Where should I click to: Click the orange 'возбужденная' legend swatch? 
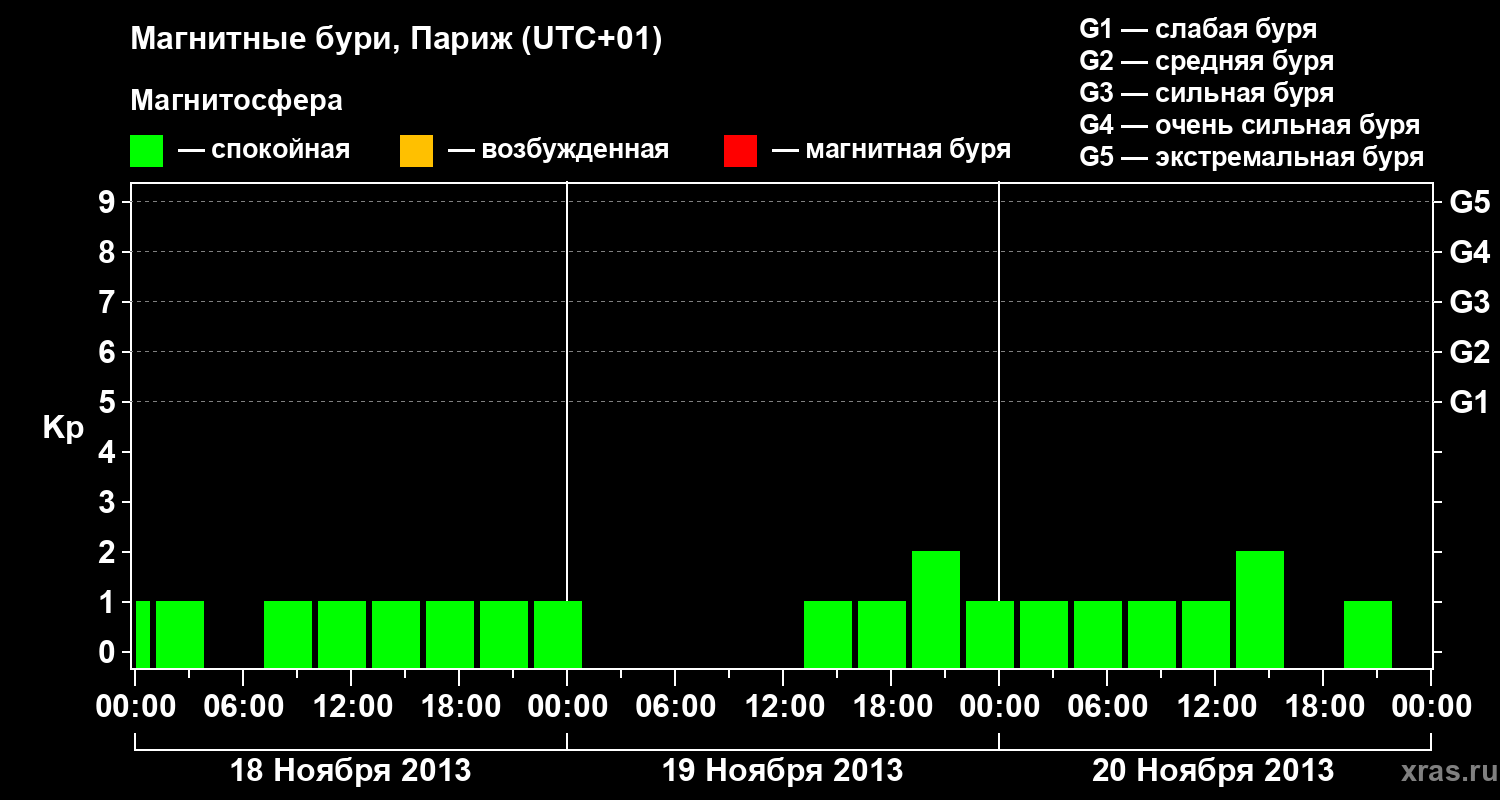pos(416,151)
